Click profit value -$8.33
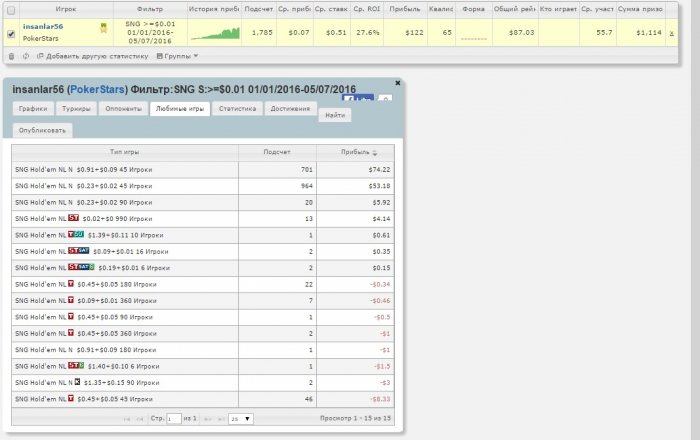700x440 pixels. click(x=380, y=399)
